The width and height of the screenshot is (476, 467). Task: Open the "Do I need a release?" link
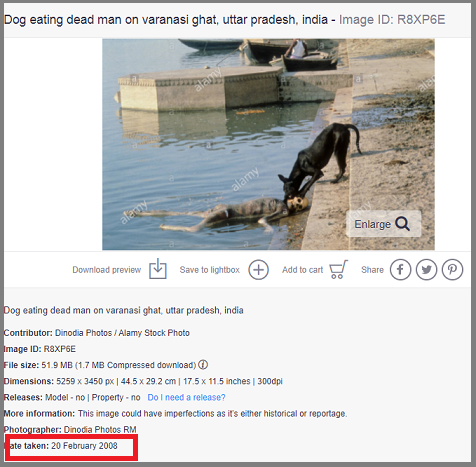[186, 397]
